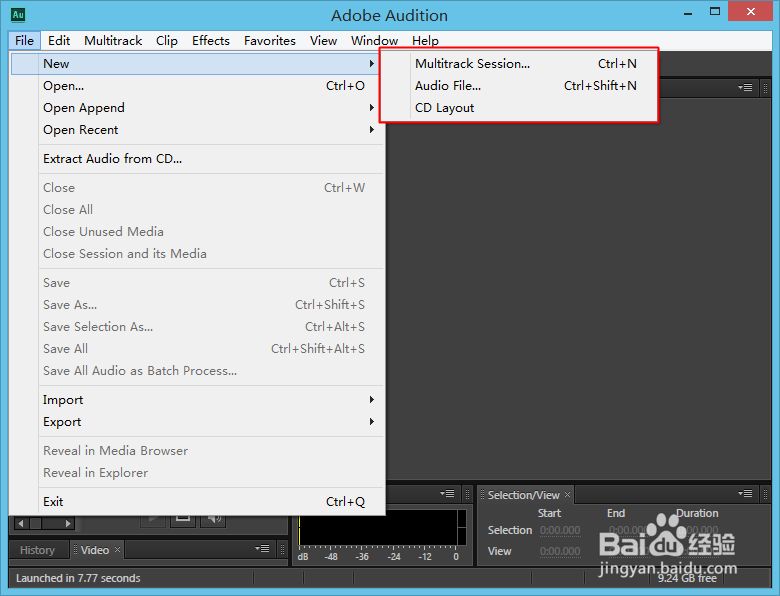Screen dimensions: 780x596
Task: Click the Selection Start time field
Action: point(560,530)
